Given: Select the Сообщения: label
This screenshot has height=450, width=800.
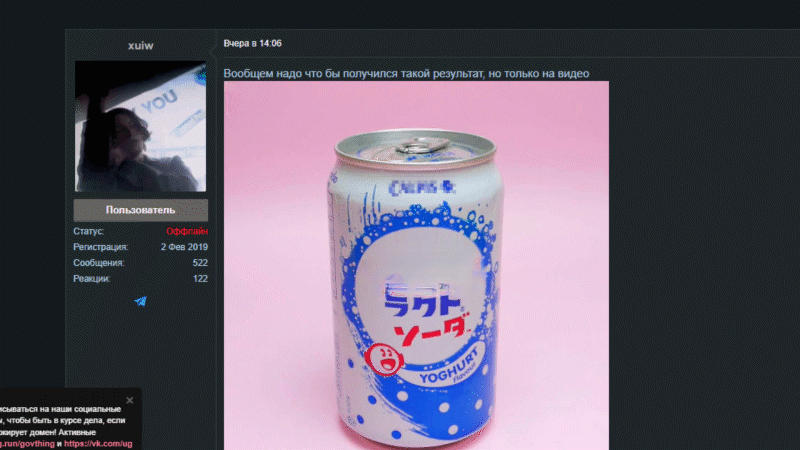Looking at the screenshot, I should pyautogui.click(x=98, y=263).
